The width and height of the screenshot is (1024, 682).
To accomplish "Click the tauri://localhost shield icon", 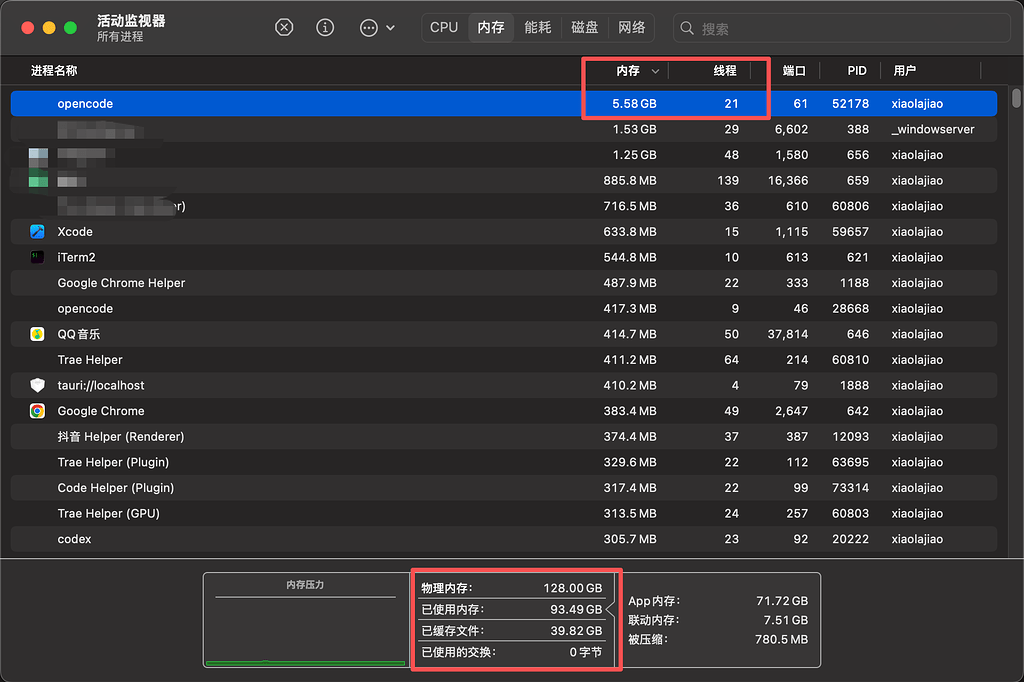I will (37, 385).
